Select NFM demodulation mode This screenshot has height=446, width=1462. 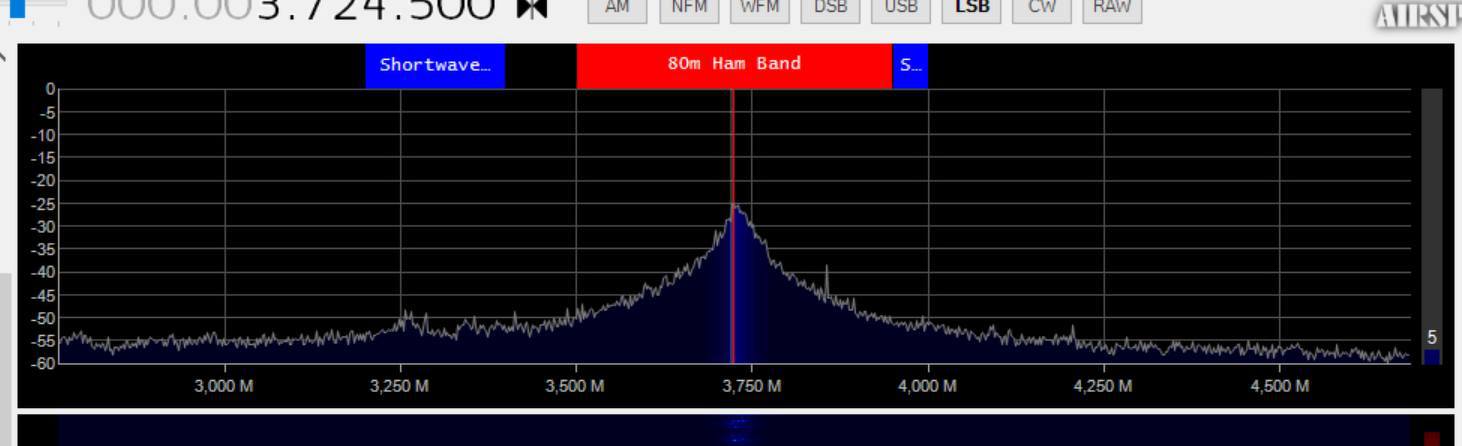coord(689,9)
